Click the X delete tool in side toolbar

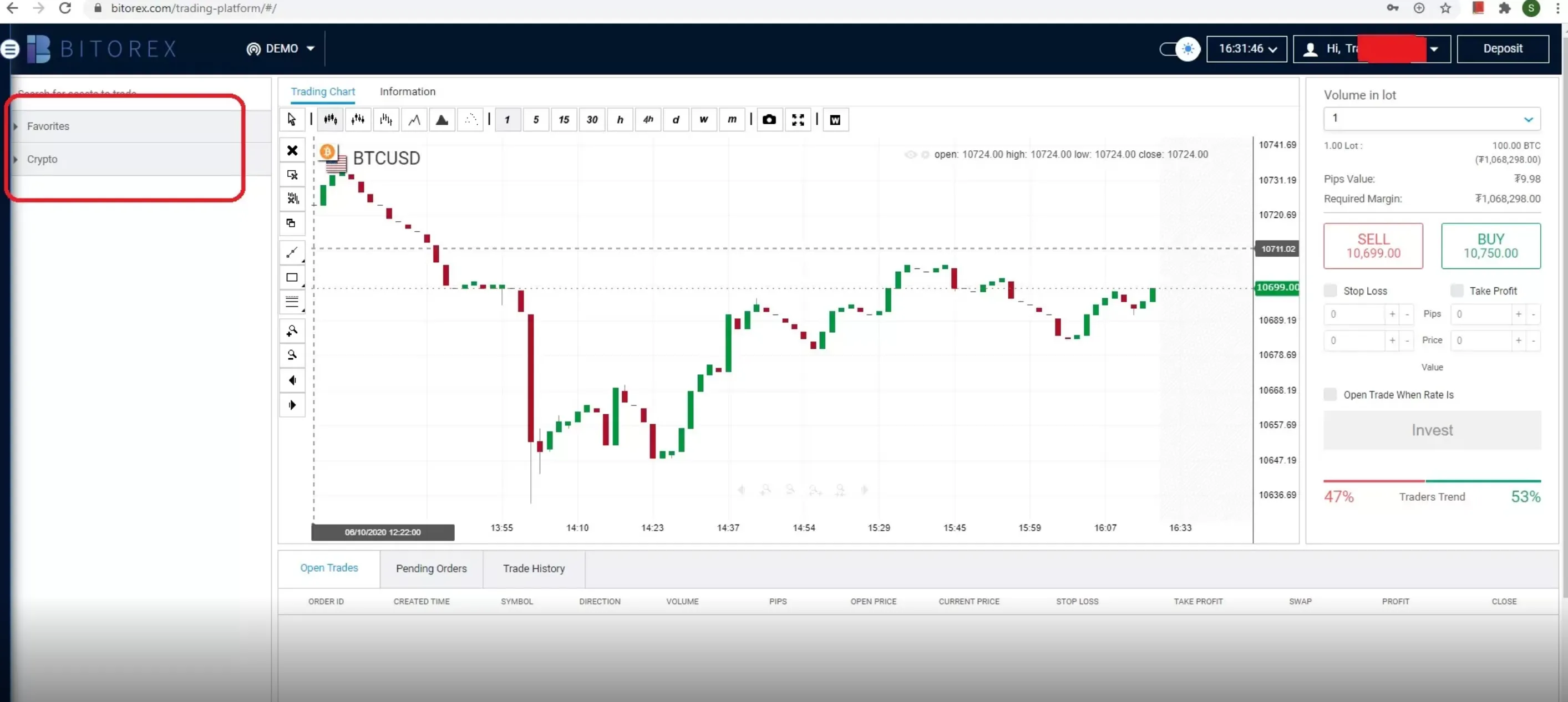point(292,150)
